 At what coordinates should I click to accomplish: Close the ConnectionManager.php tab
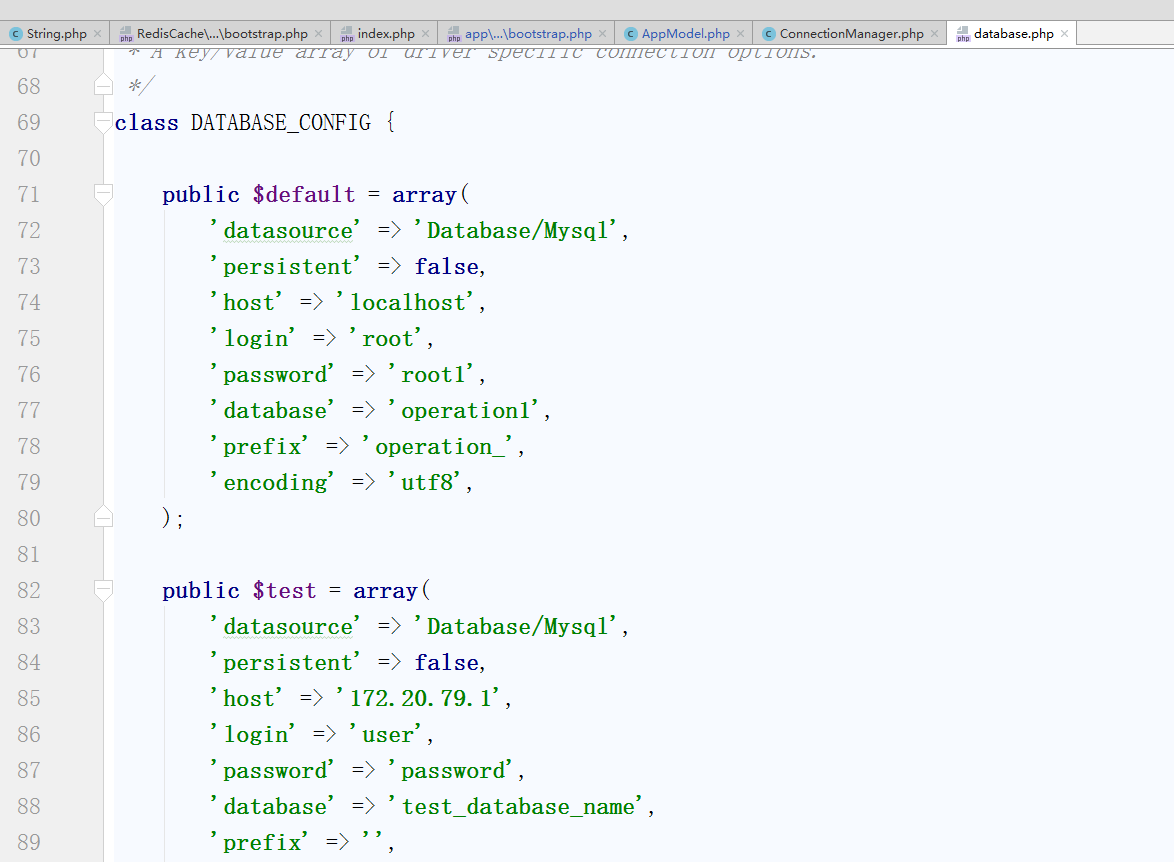click(934, 34)
